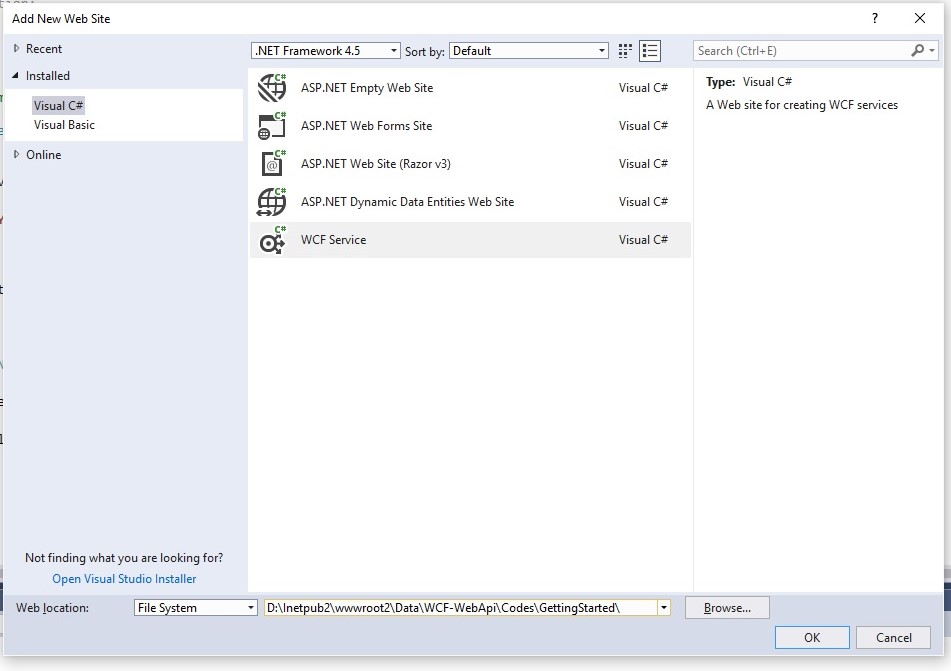Select the WCF Service gear icon
This screenshot has width=951, height=671.
(272, 240)
